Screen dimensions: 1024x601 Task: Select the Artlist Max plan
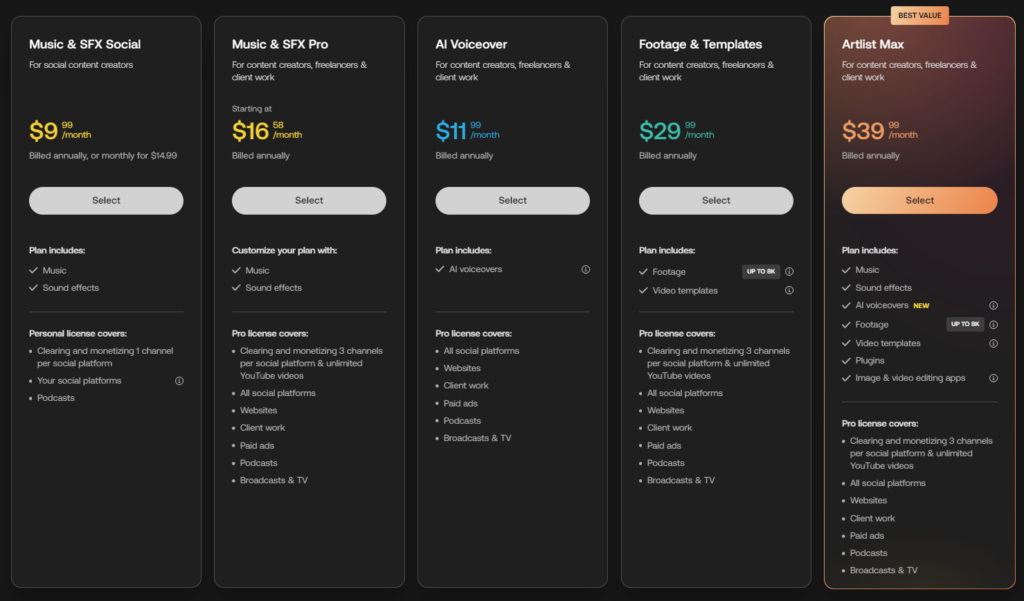[919, 200]
